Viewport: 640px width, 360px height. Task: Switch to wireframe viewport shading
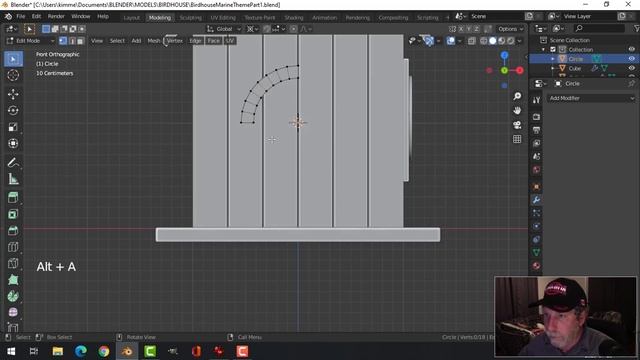484,41
